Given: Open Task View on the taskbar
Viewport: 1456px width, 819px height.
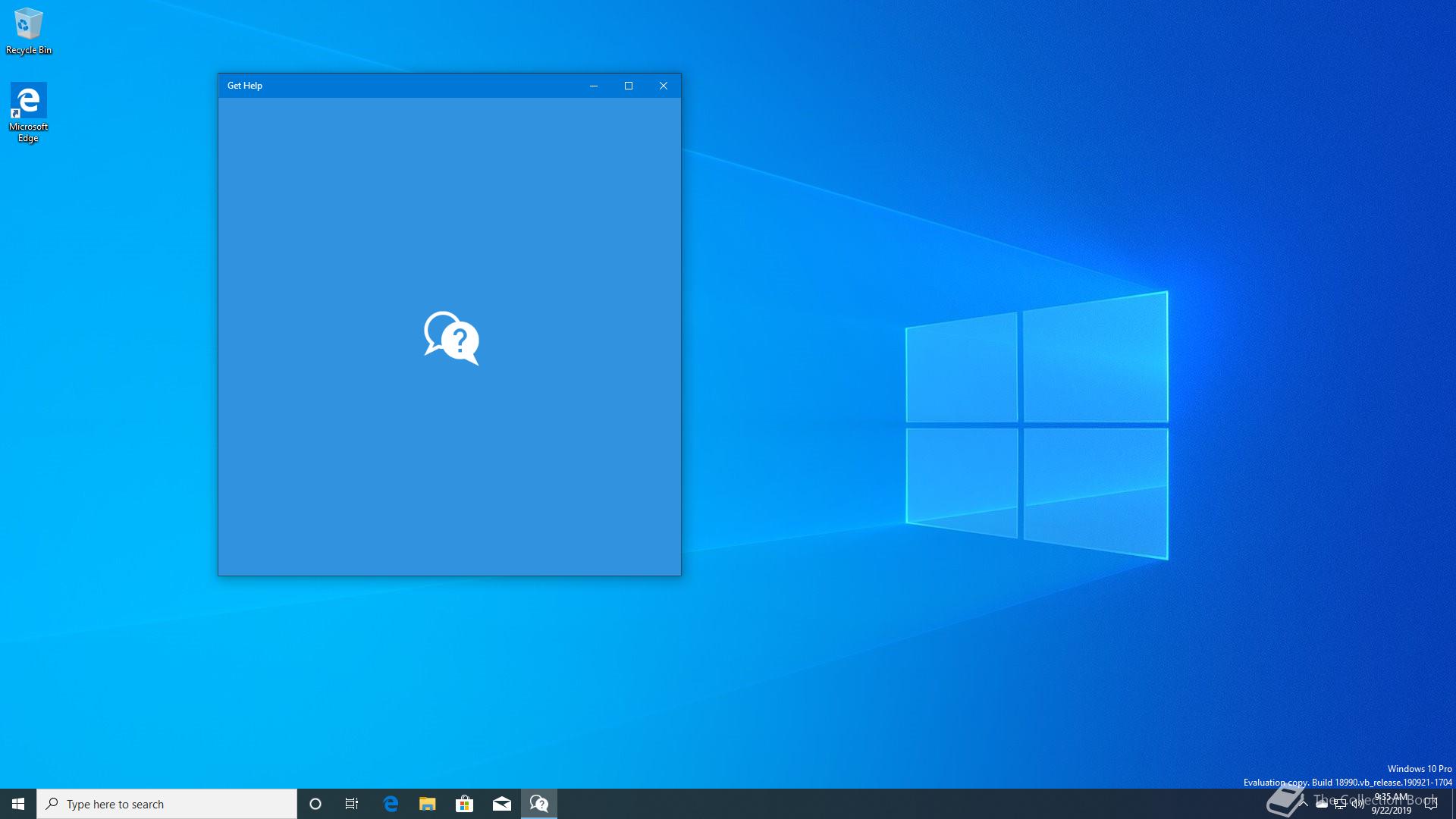Looking at the screenshot, I should point(352,804).
